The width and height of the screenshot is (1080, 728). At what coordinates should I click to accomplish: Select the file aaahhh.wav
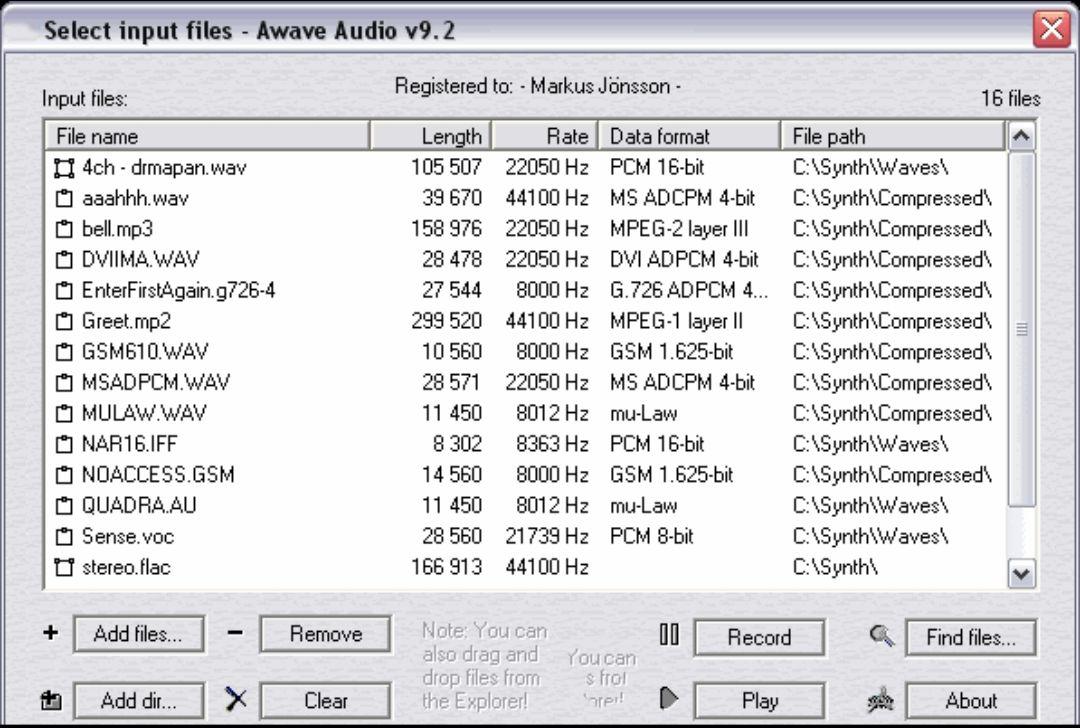pyautogui.click(x=135, y=198)
